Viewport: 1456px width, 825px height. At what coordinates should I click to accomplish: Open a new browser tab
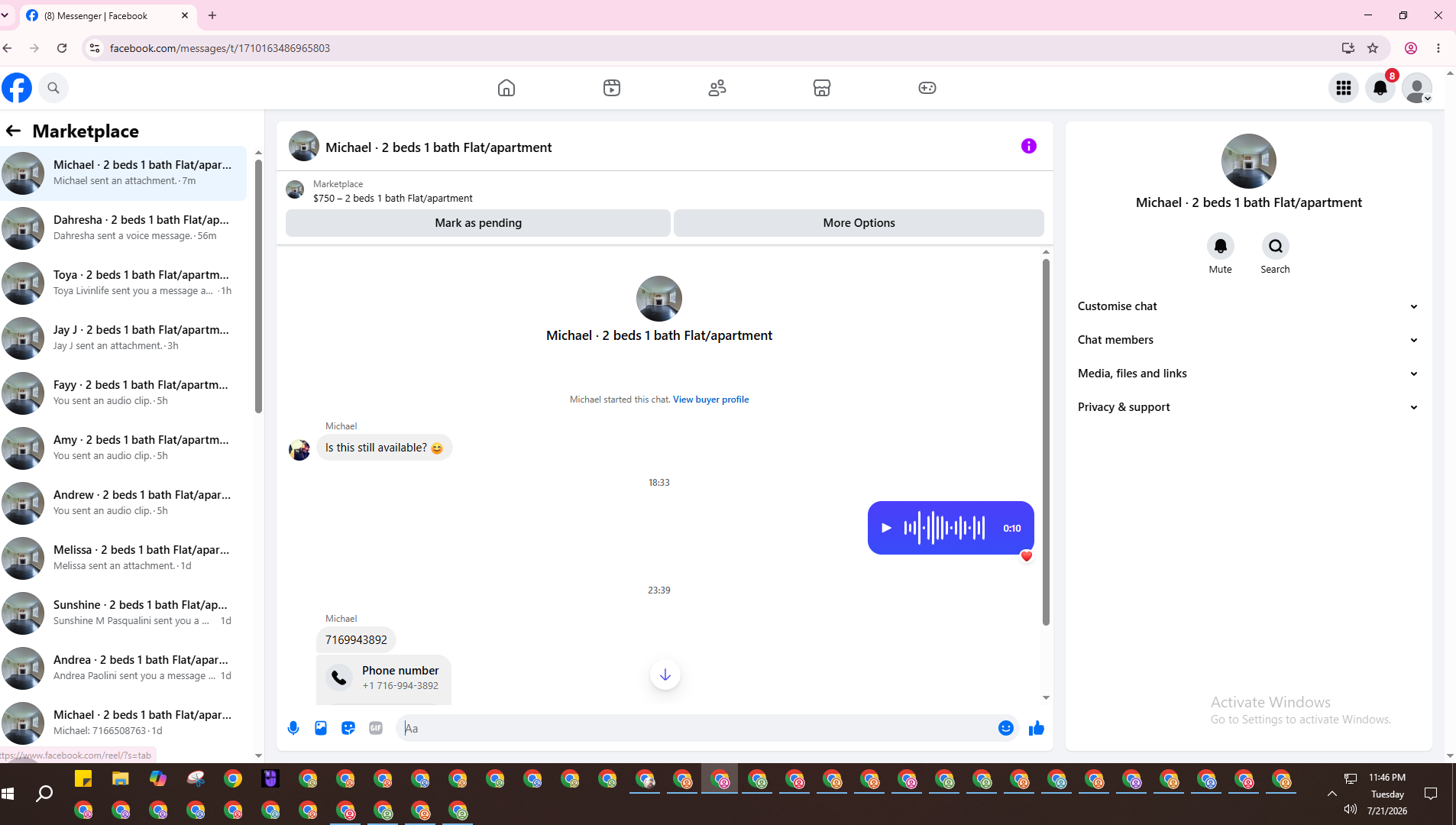tap(212, 15)
